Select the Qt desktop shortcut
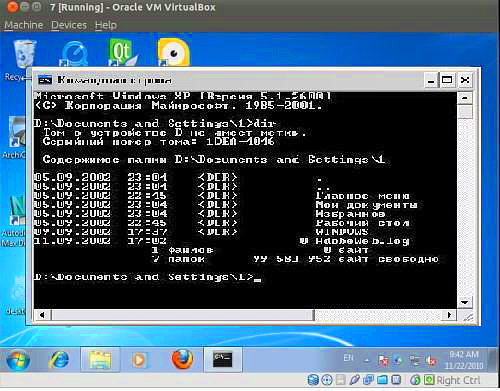 point(122,52)
